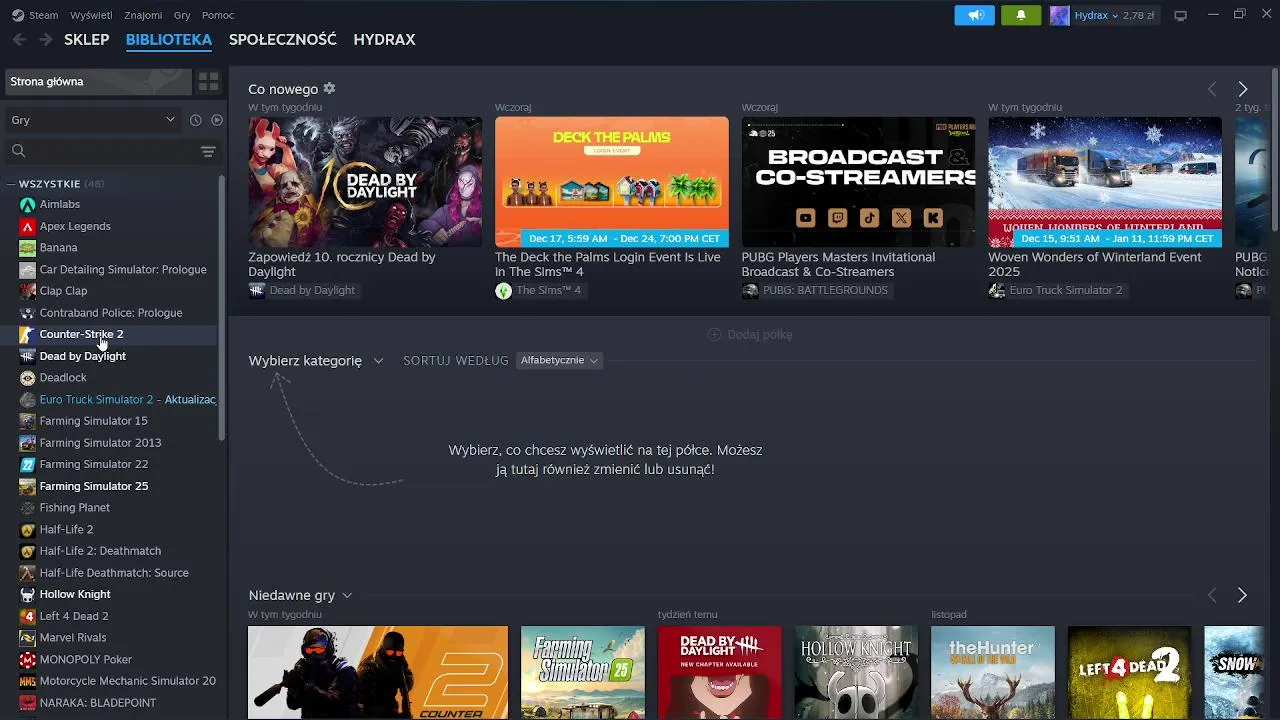Click the MONOPOLY Poker icon
The height and width of the screenshot is (720, 1280).
pyautogui.click(x=27, y=659)
